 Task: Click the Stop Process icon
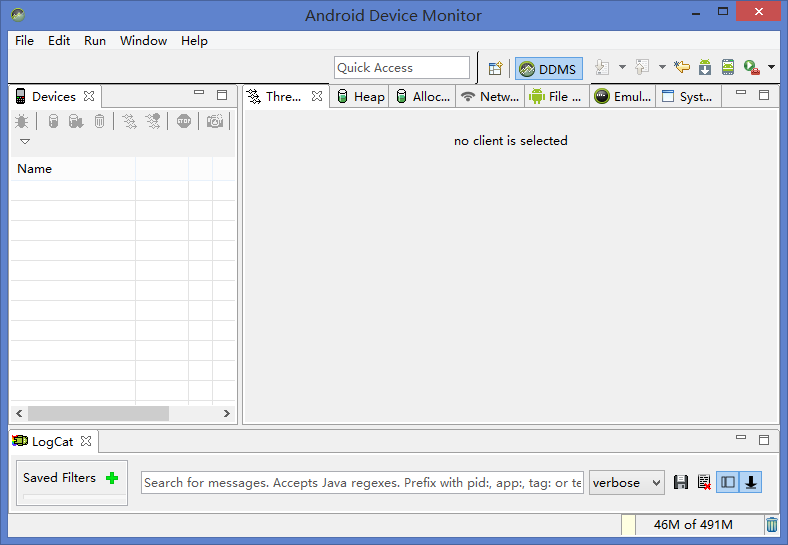(184, 121)
